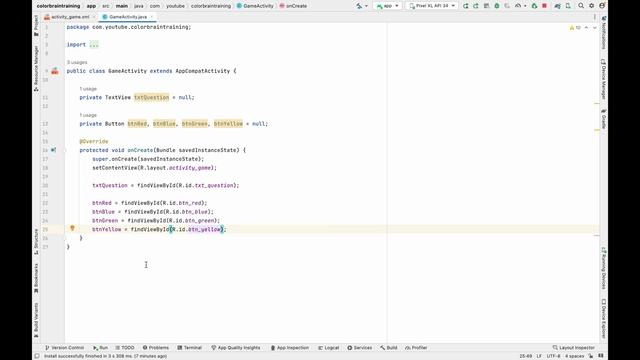Click the 1 usage hint above txtQuestion
The image size is (640, 360).
pos(88,89)
